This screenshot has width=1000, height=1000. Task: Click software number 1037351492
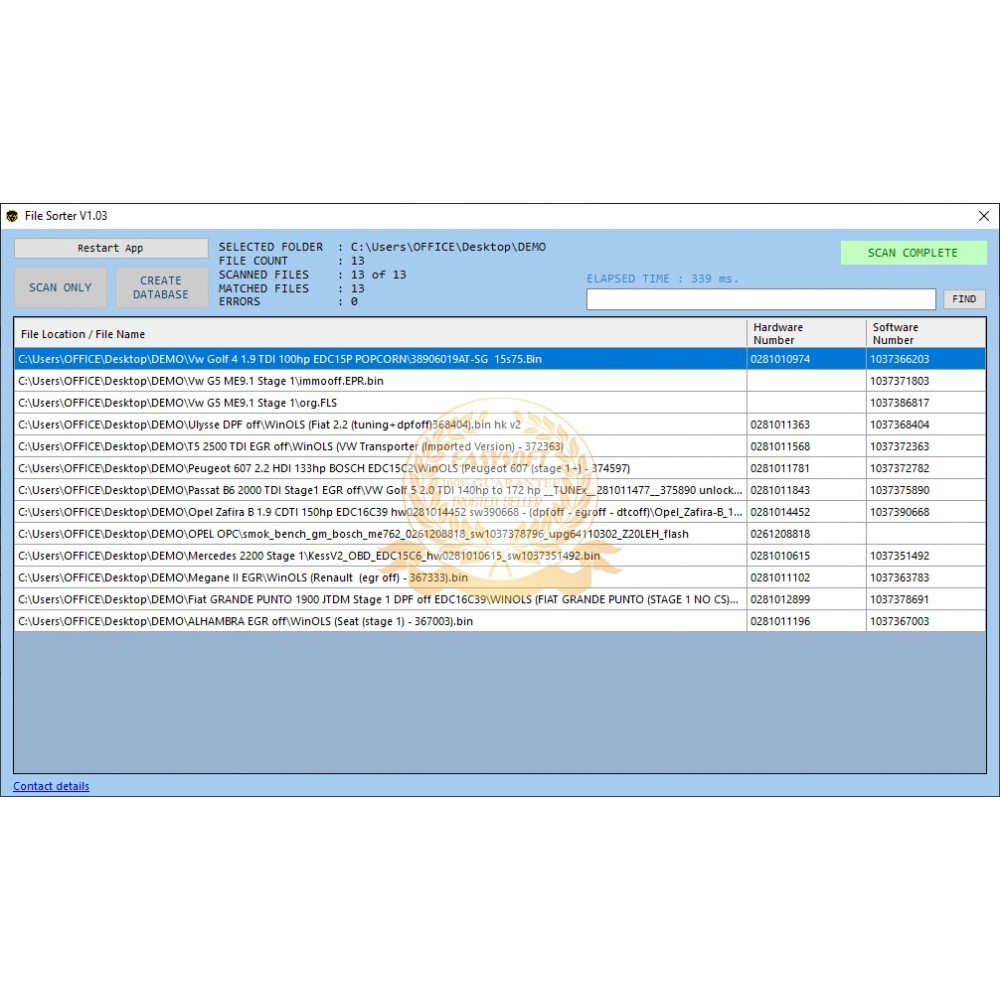pyautogui.click(x=900, y=555)
